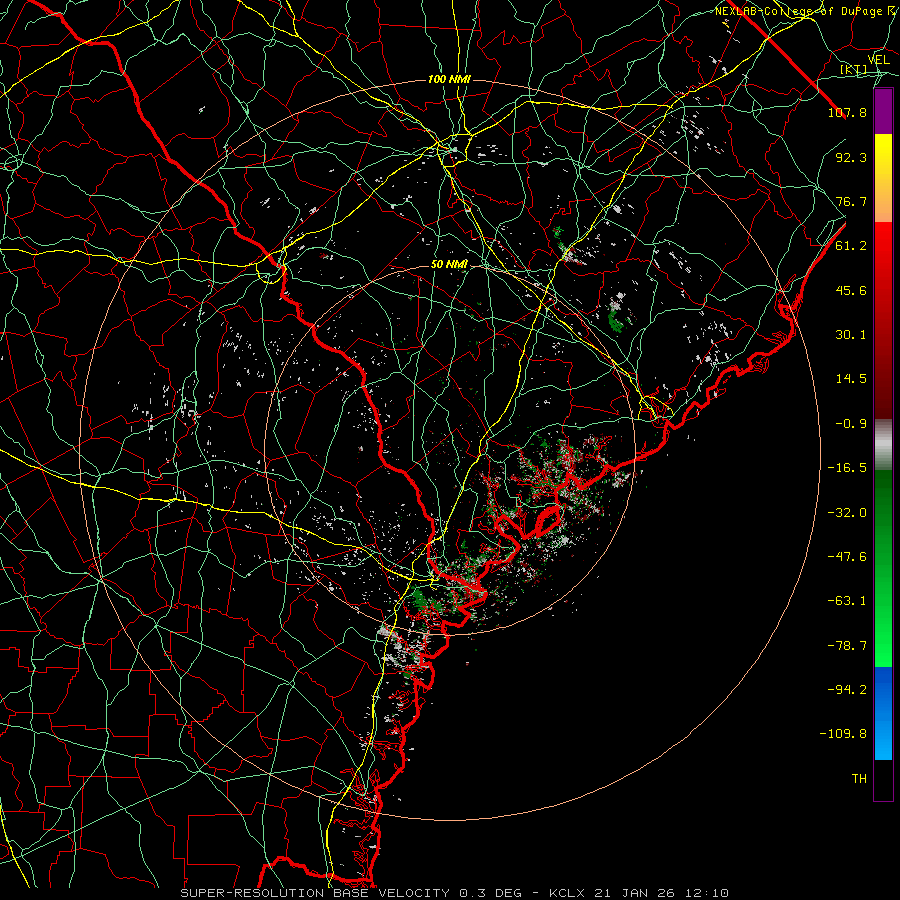This screenshot has width=900, height=900.
Task: Click the "VEL" legend title
Action: (878, 60)
